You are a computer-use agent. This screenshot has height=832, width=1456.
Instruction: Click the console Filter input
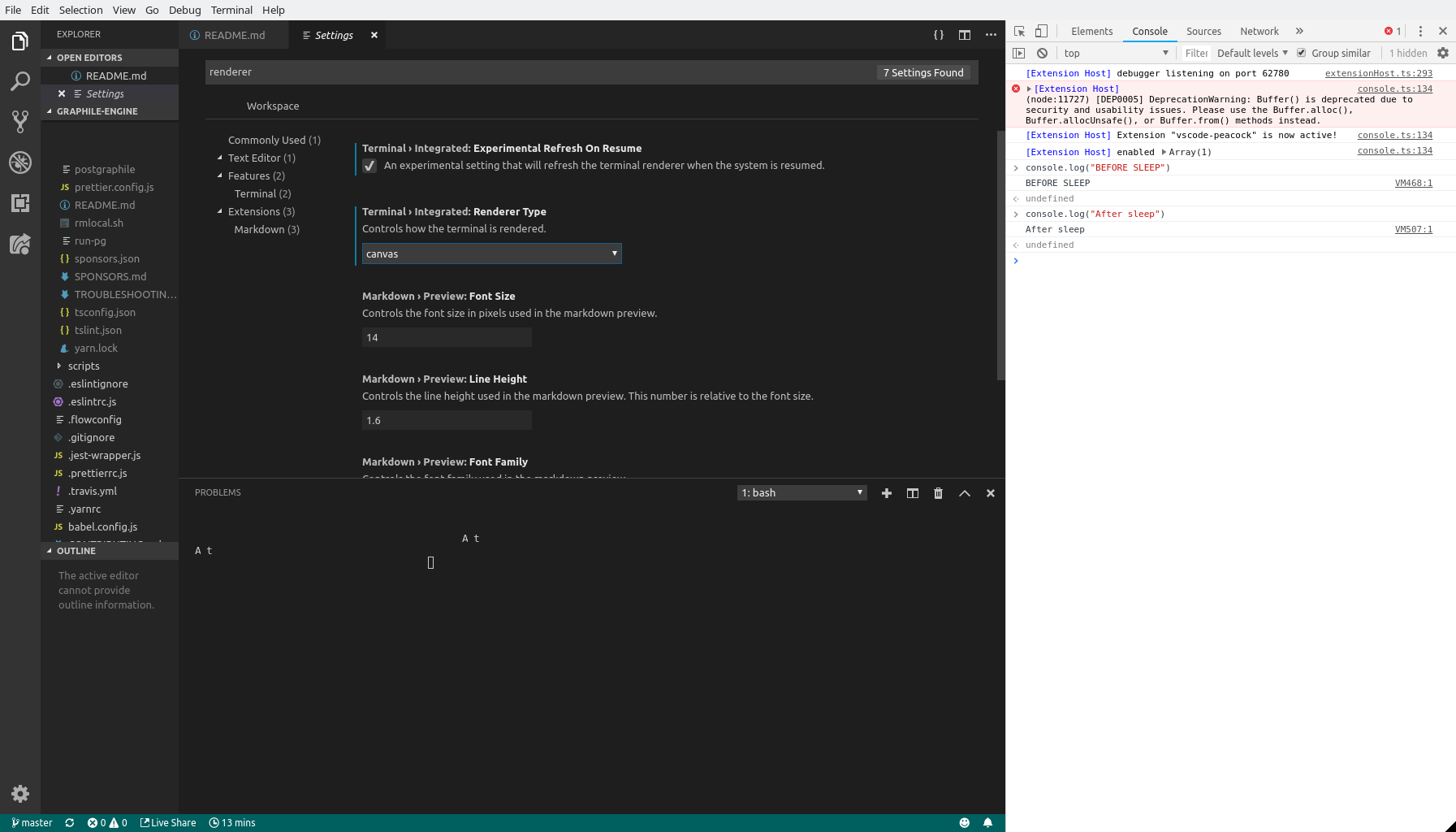click(x=1196, y=53)
